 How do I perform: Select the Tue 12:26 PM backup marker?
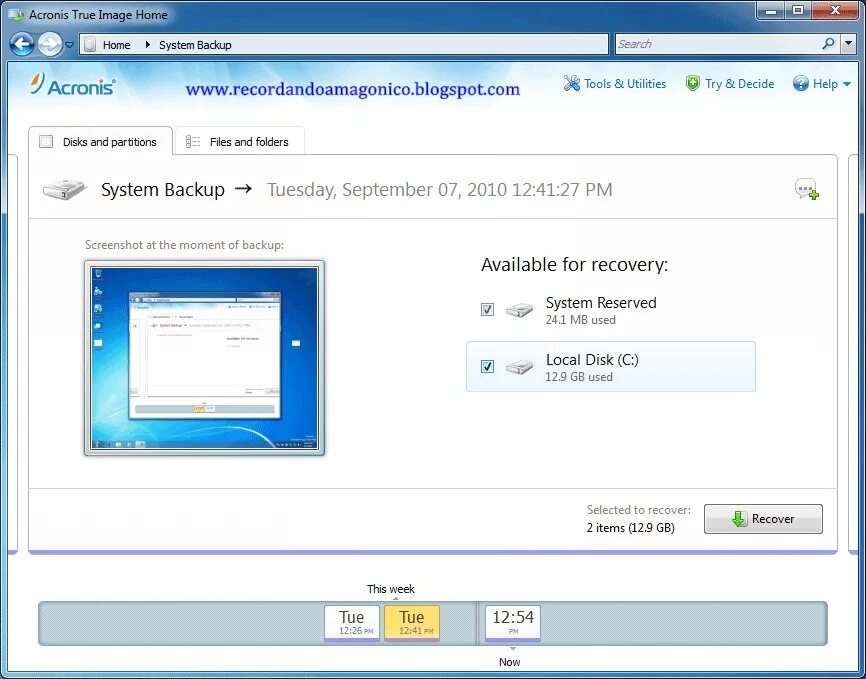(352, 623)
